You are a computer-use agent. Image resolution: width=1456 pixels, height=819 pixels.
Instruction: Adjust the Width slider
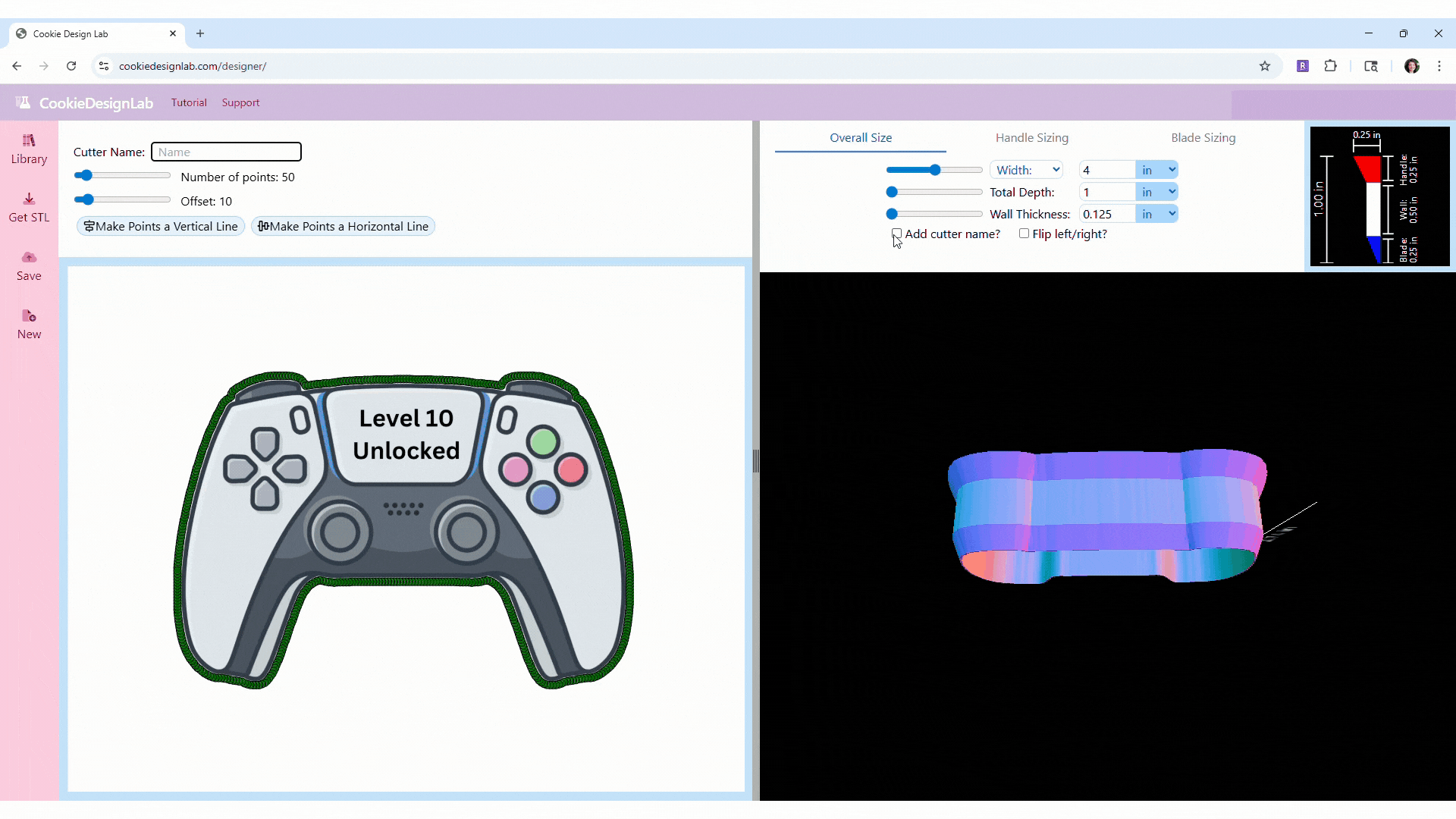click(x=934, y=170)
